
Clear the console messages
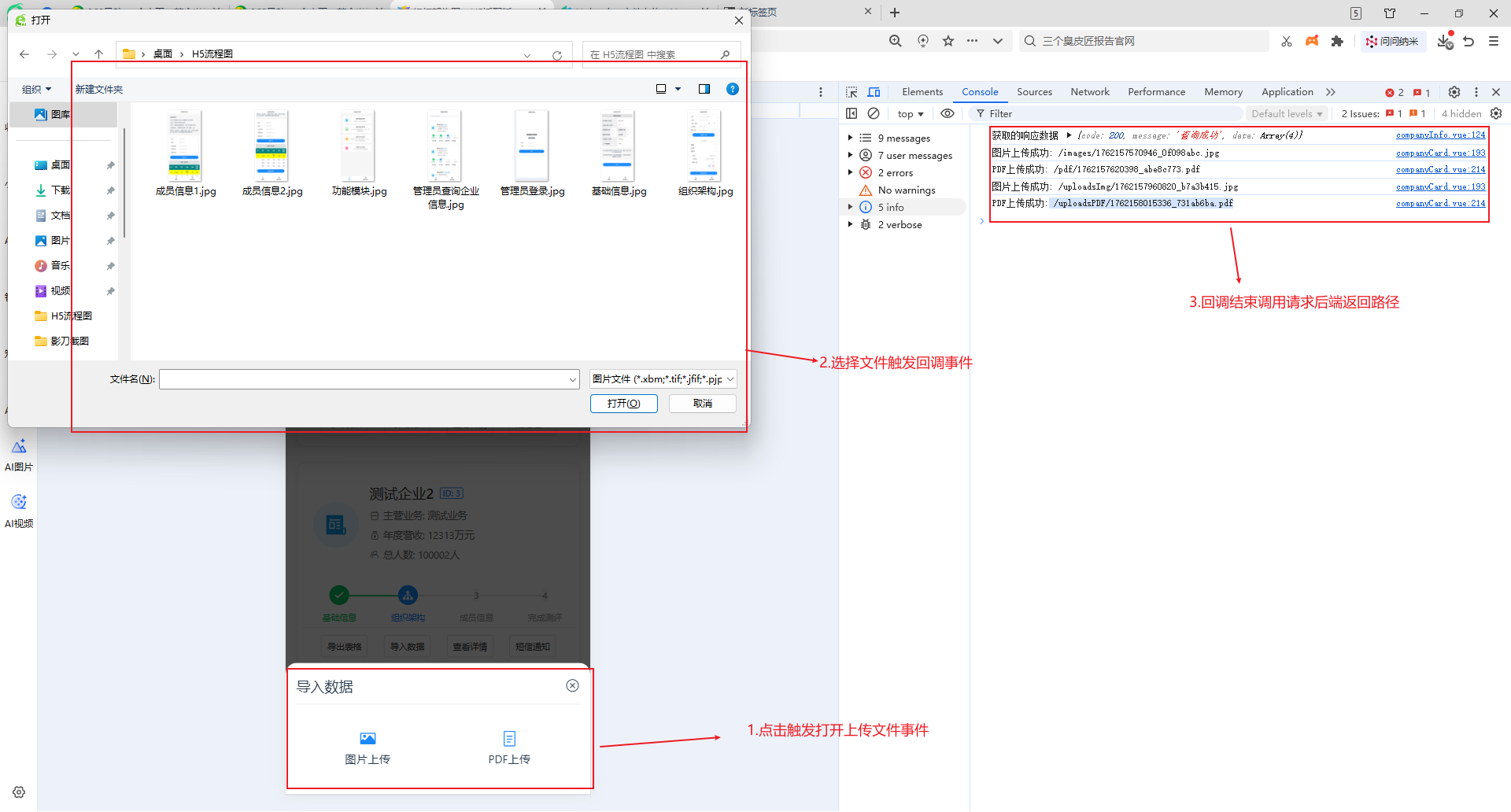874,113
